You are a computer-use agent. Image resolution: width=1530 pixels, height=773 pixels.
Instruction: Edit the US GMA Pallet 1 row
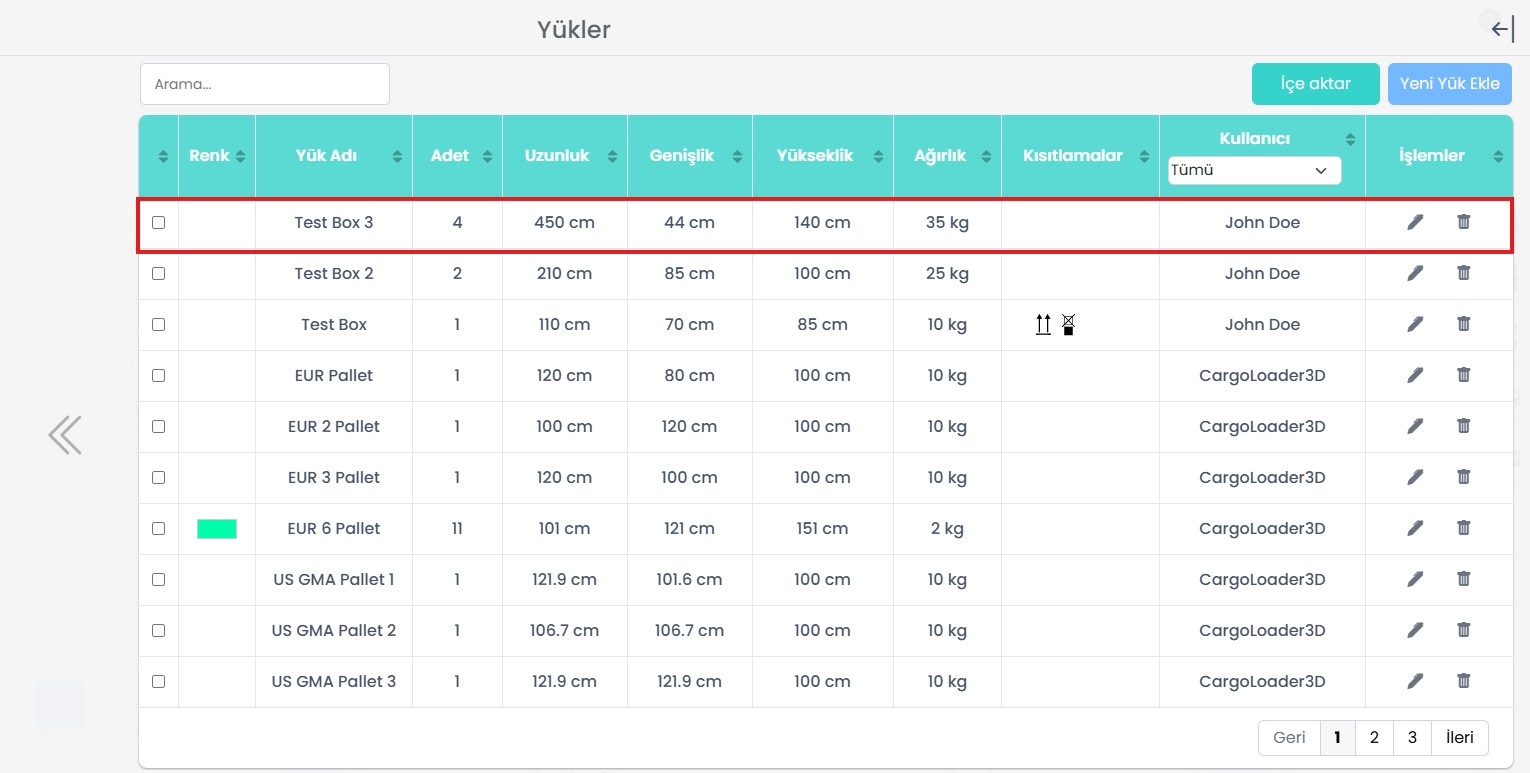pos(1414,579)
